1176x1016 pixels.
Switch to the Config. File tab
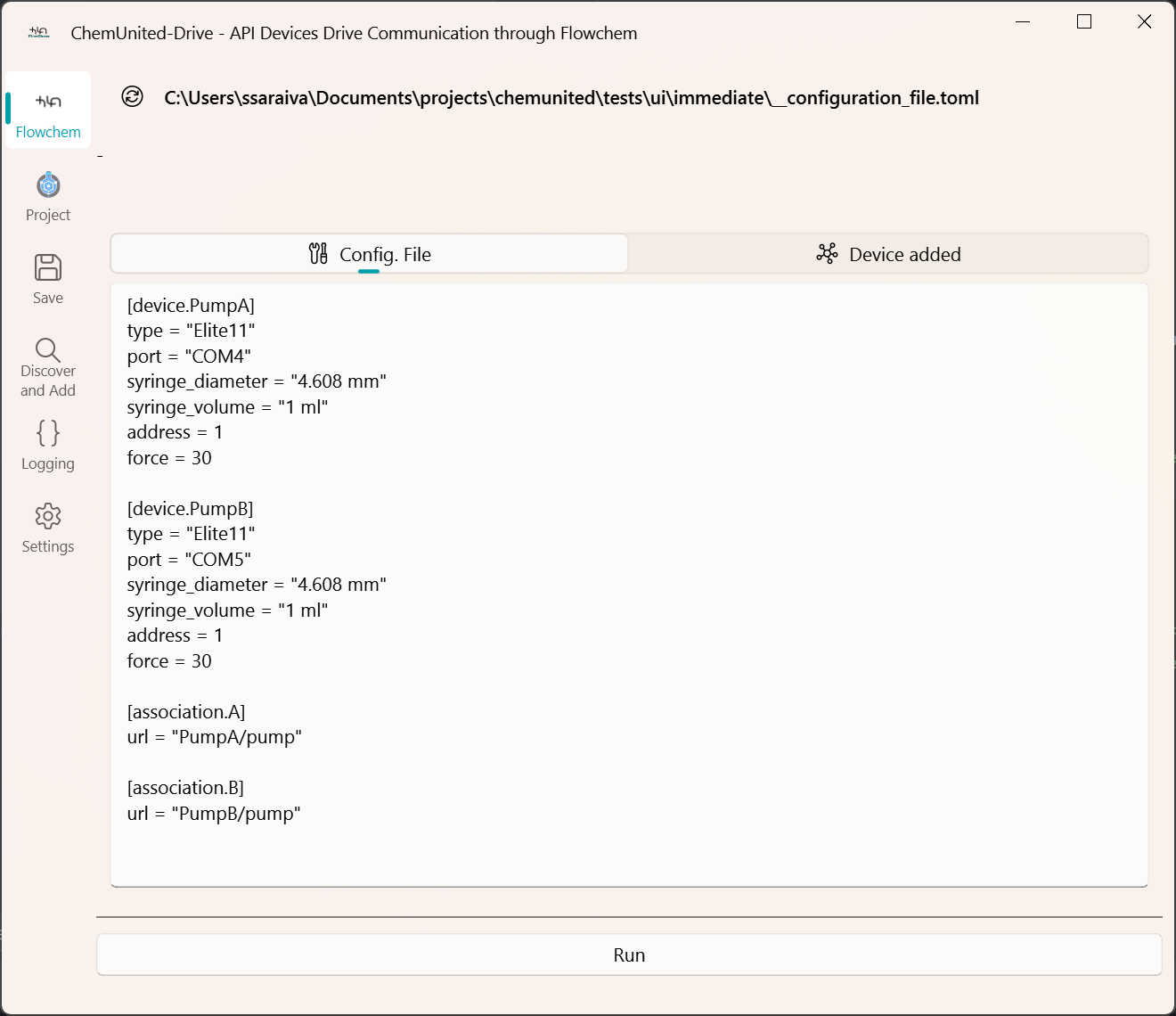click(x=369, y=254)
